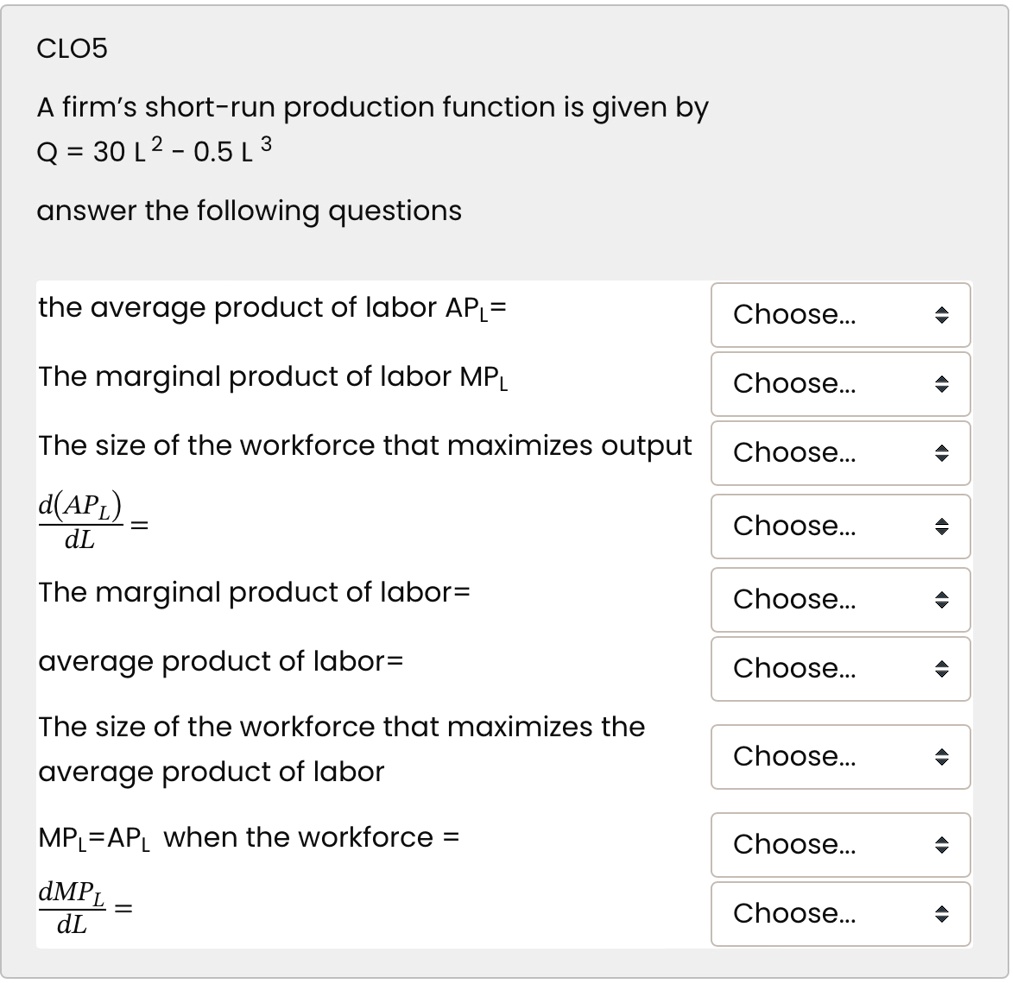Click the arrow icon for marginal product of labor=
This screenshot has width=1013, height=983.
941,600
